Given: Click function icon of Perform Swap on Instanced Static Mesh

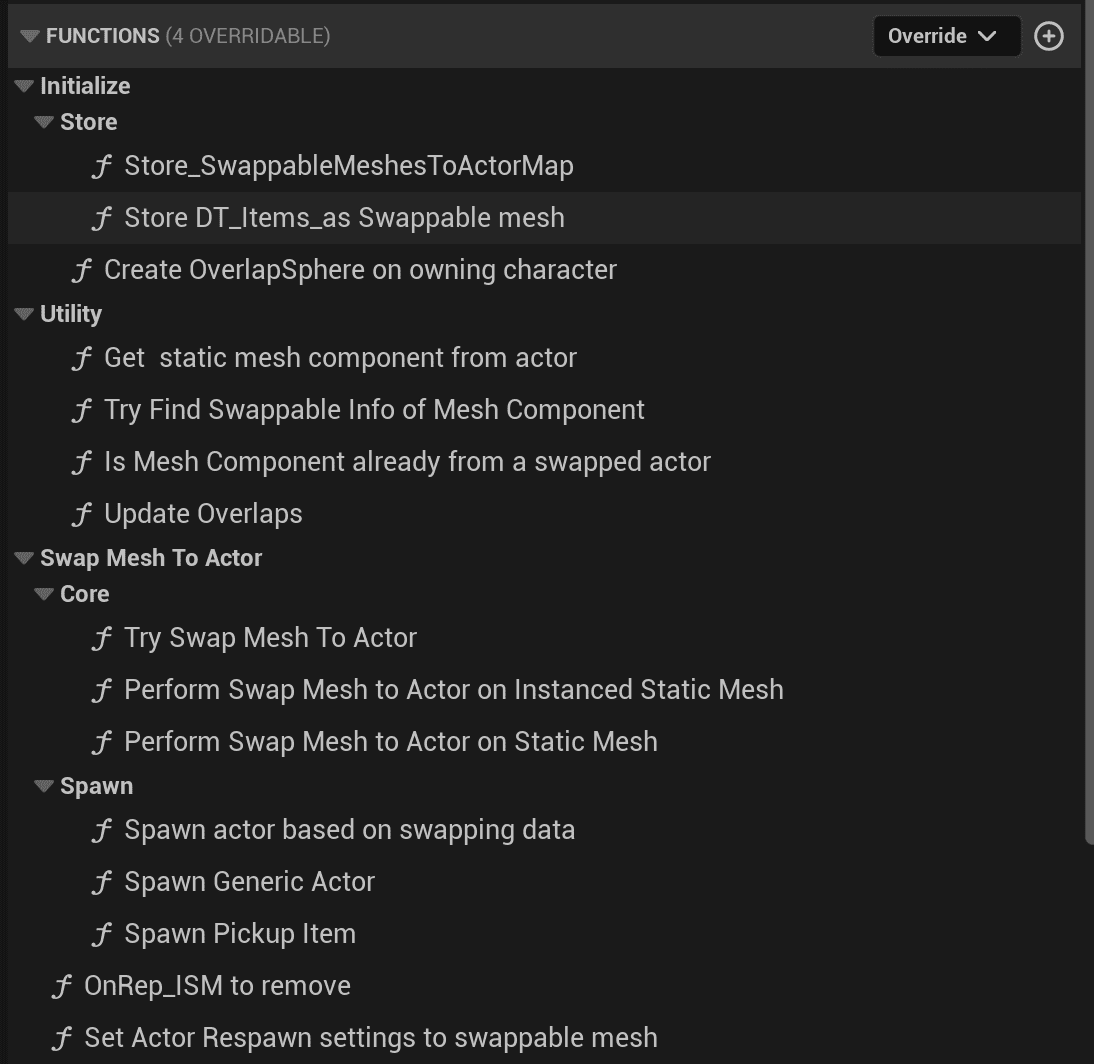Looking at the screenshot, I should pyautogui.click(x=102, y=691).
